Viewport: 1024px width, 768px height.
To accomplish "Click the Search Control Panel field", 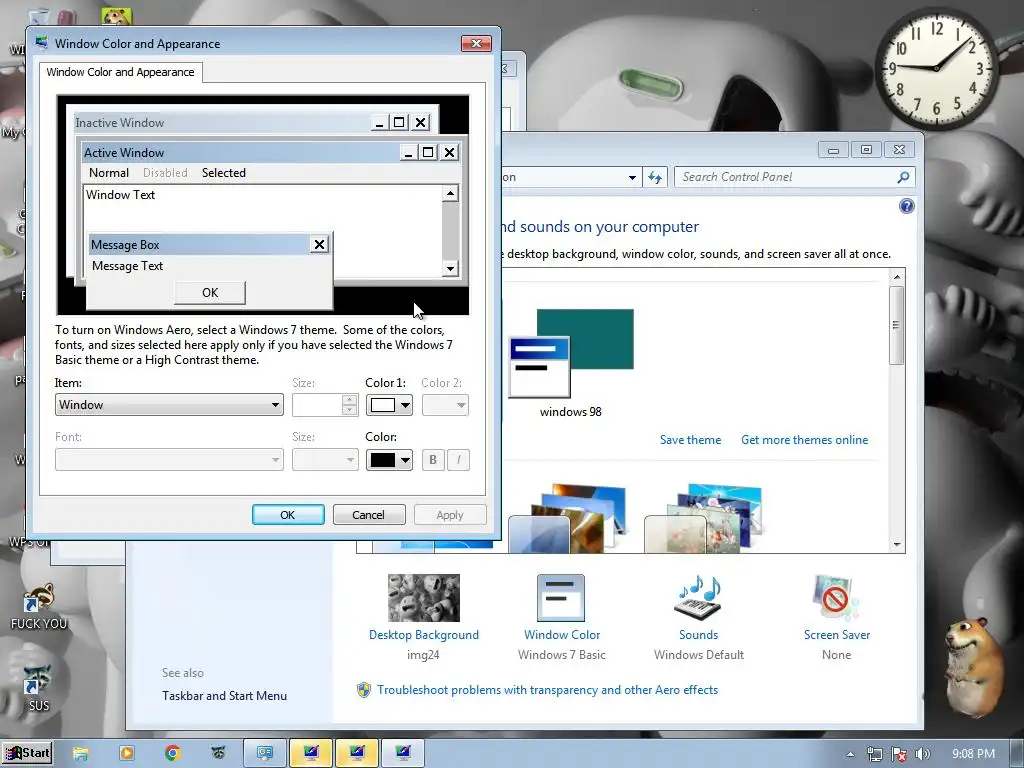I will 794,177.
